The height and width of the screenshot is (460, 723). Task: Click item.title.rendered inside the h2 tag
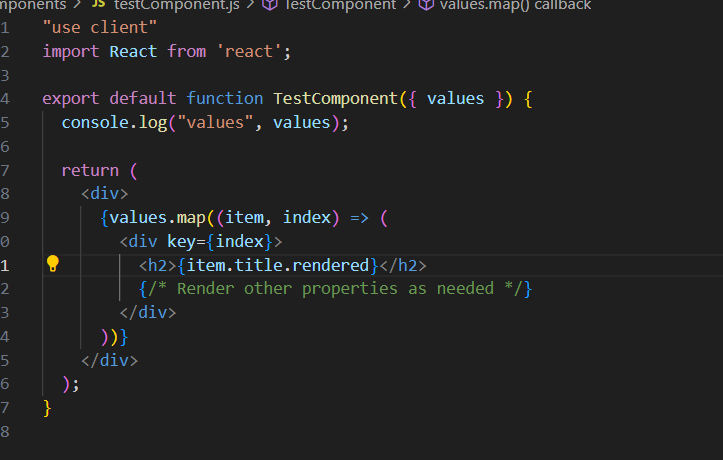click(278, 265)
